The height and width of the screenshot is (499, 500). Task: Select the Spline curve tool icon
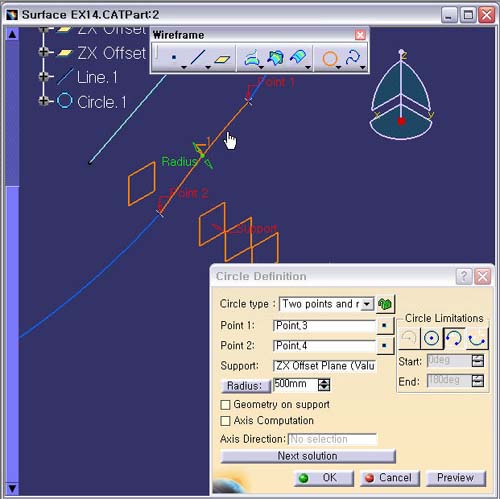point(353,58)
